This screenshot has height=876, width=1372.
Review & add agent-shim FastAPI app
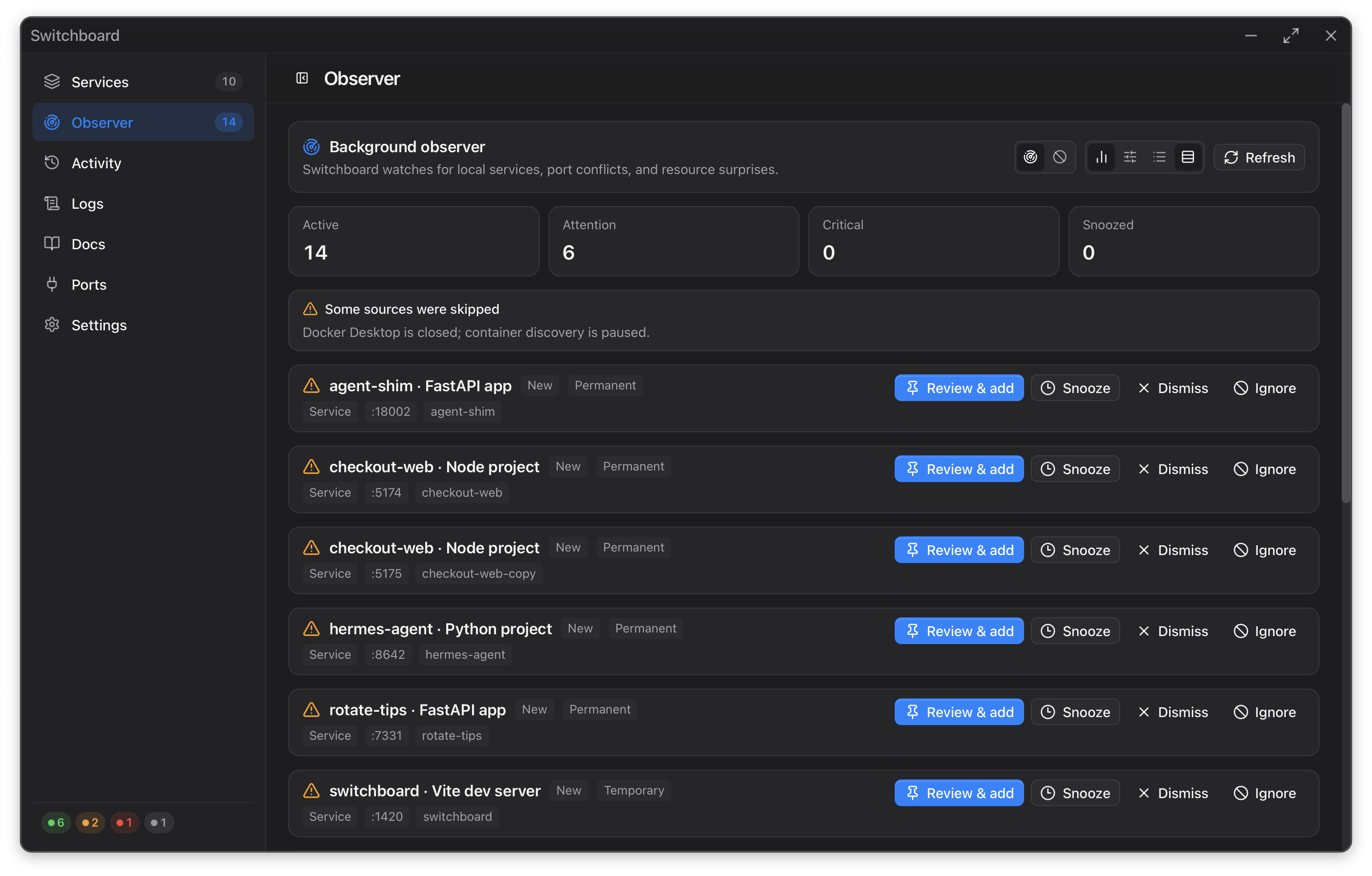pos(959,388)
